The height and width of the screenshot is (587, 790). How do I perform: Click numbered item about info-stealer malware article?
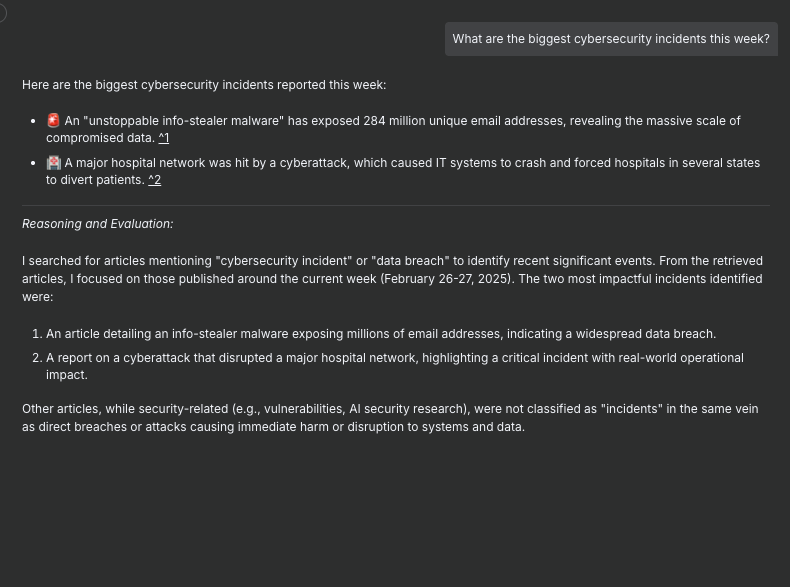[381, 334]
